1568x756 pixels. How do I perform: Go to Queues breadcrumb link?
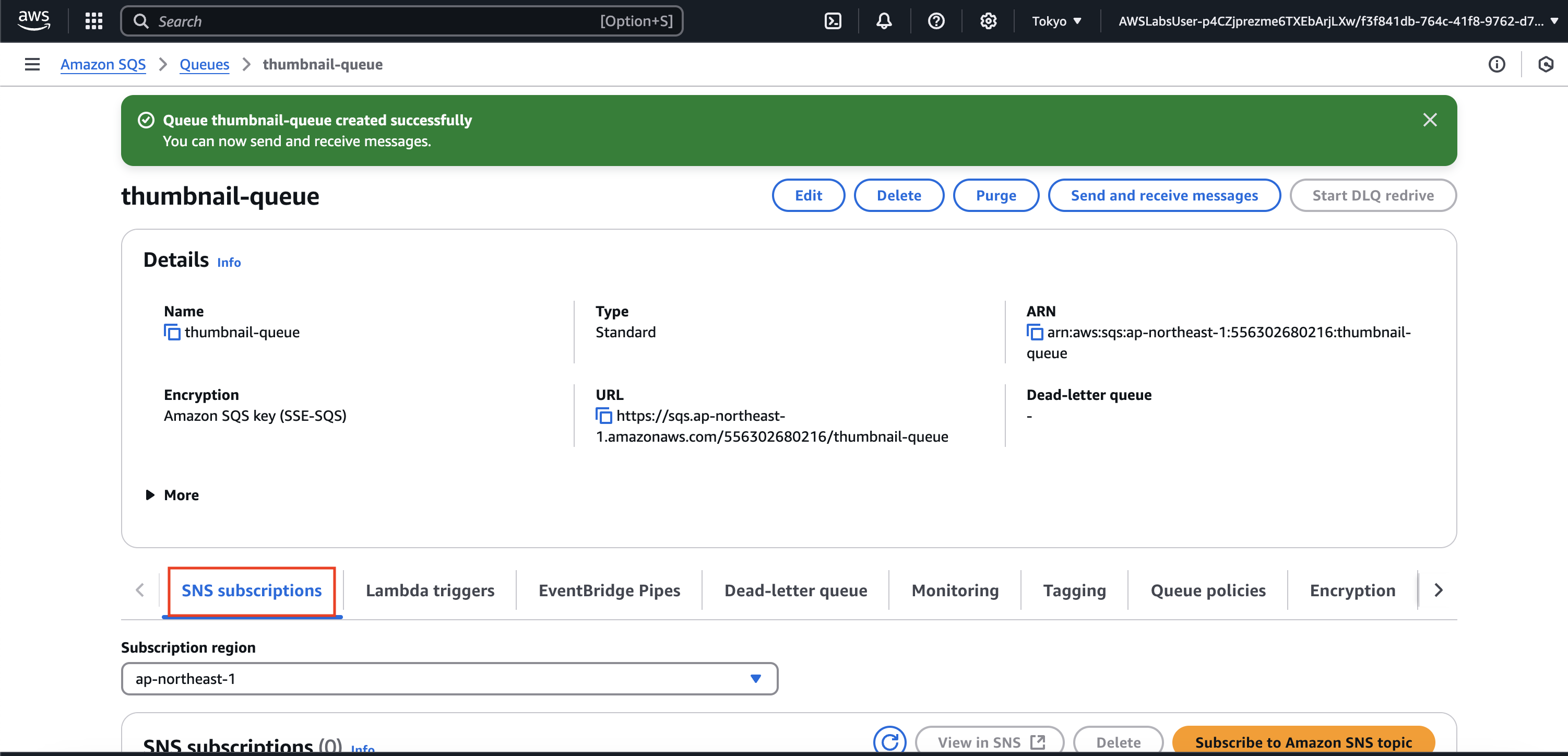click(204, 65)
